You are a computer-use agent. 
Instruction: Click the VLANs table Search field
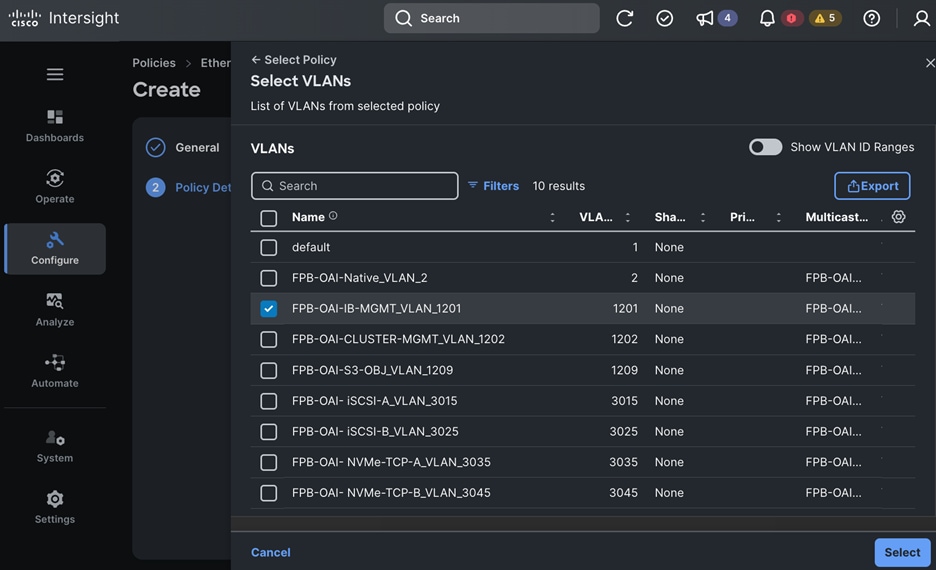[355, 186]
